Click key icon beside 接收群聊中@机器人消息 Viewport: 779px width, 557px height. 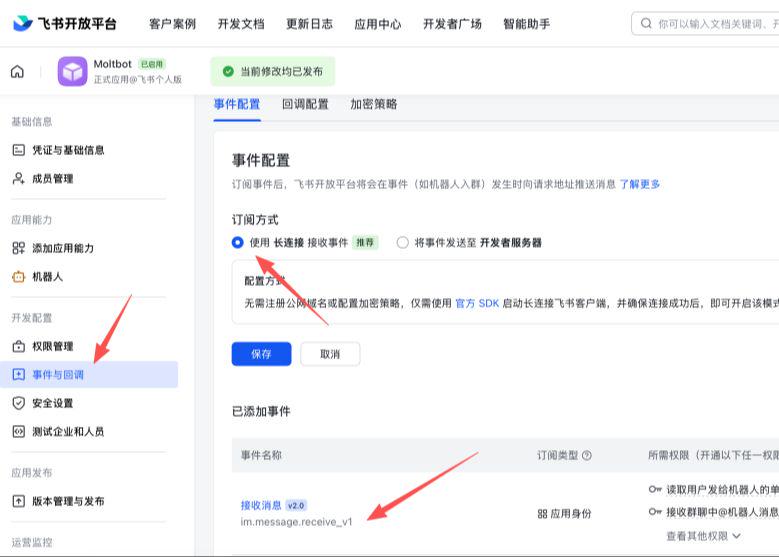click(x=655, y=512)
